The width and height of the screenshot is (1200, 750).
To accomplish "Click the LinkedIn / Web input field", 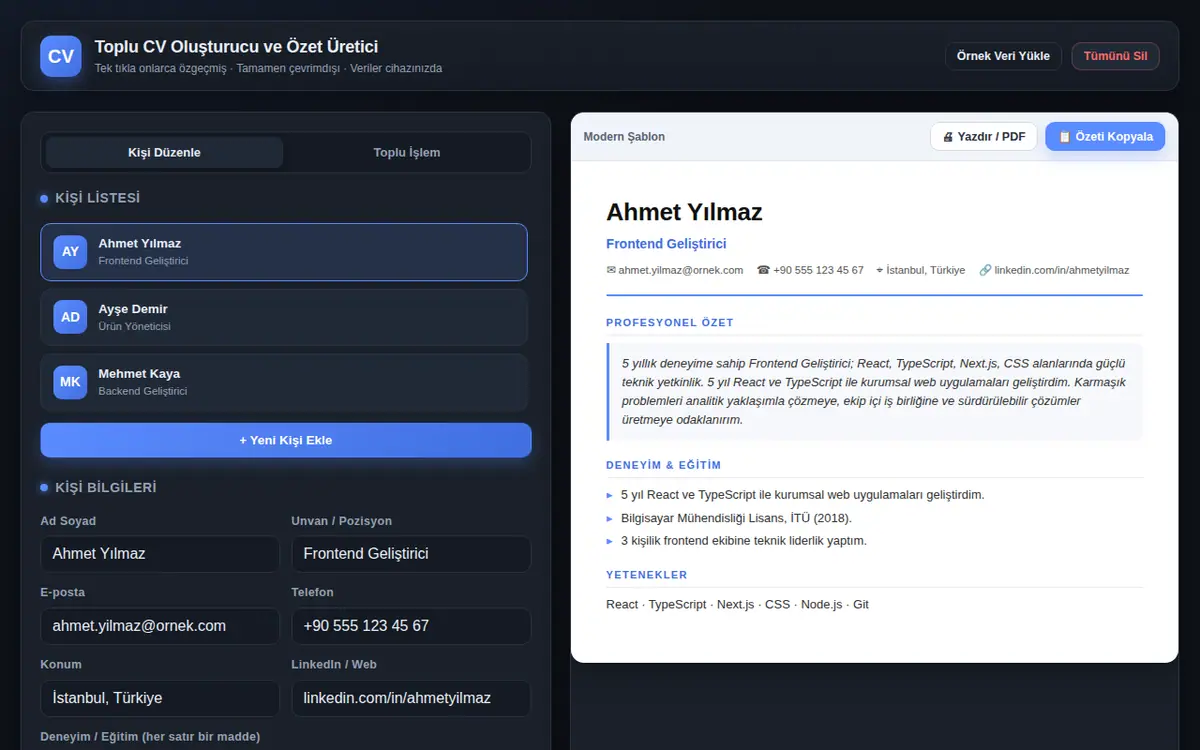I will pos(411,698).
